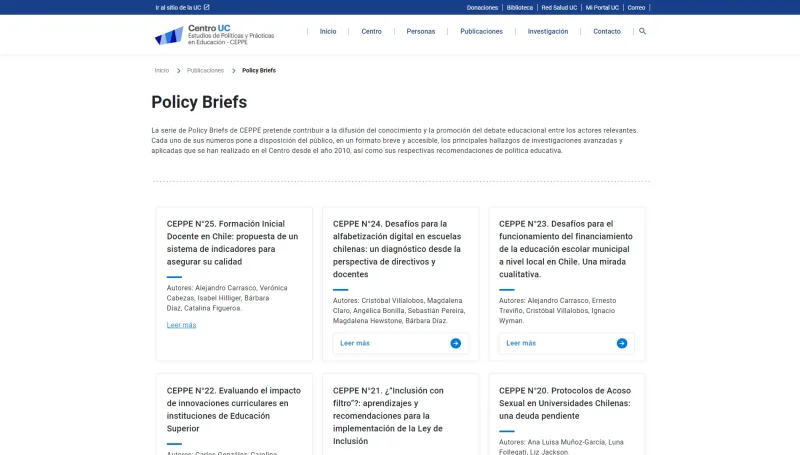Image resolution: width=800 pixels, height=455 pixels.
Task: Open the Investigación menu item
Action: [547, 31]
